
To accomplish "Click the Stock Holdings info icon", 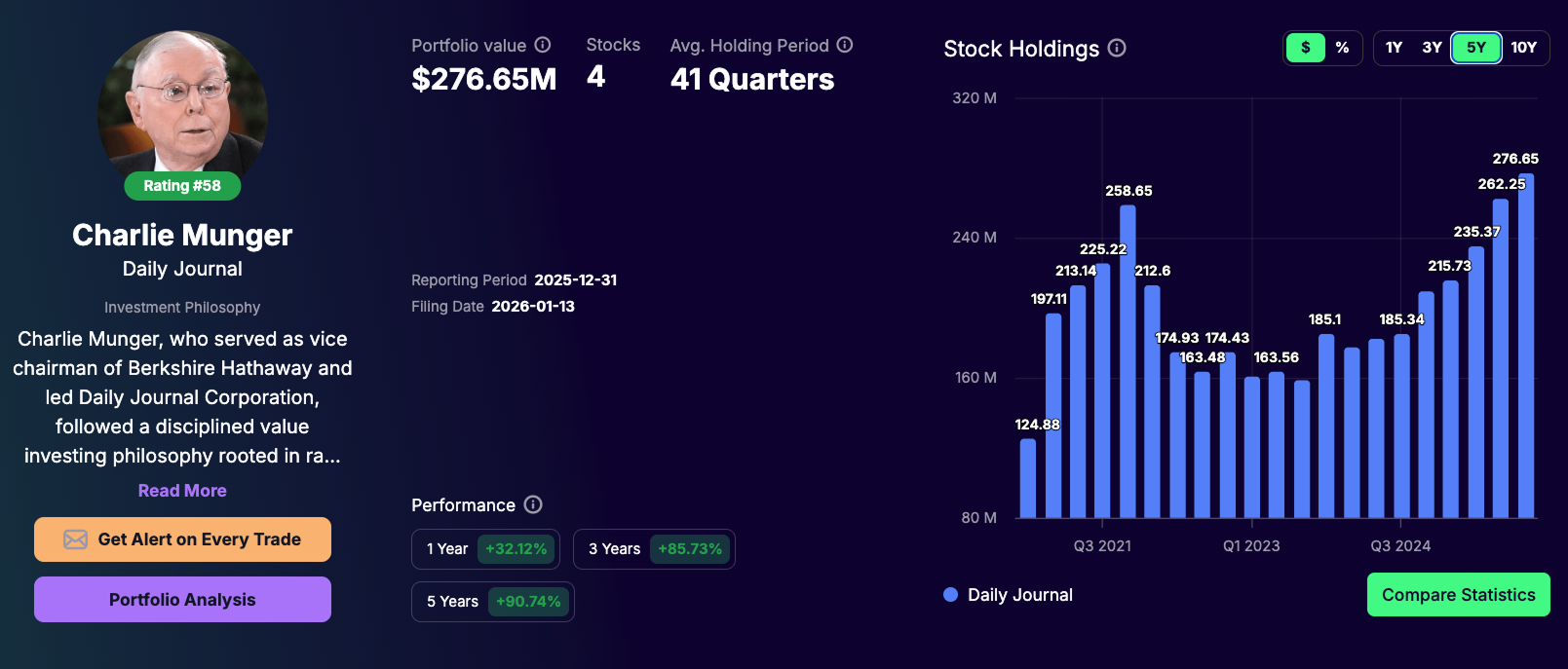I will click(x=1118, y=48).
